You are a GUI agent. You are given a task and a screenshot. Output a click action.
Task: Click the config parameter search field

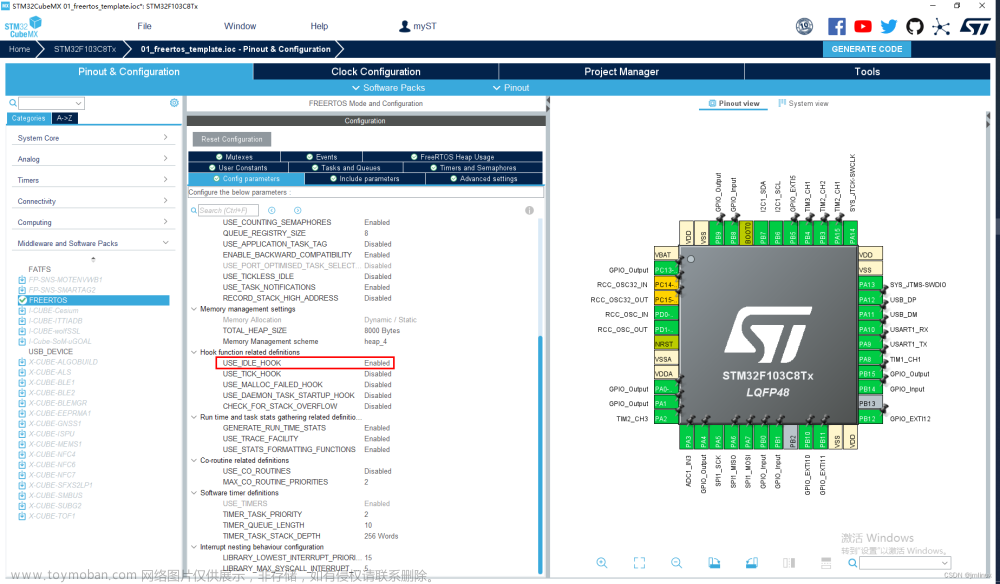228,210
